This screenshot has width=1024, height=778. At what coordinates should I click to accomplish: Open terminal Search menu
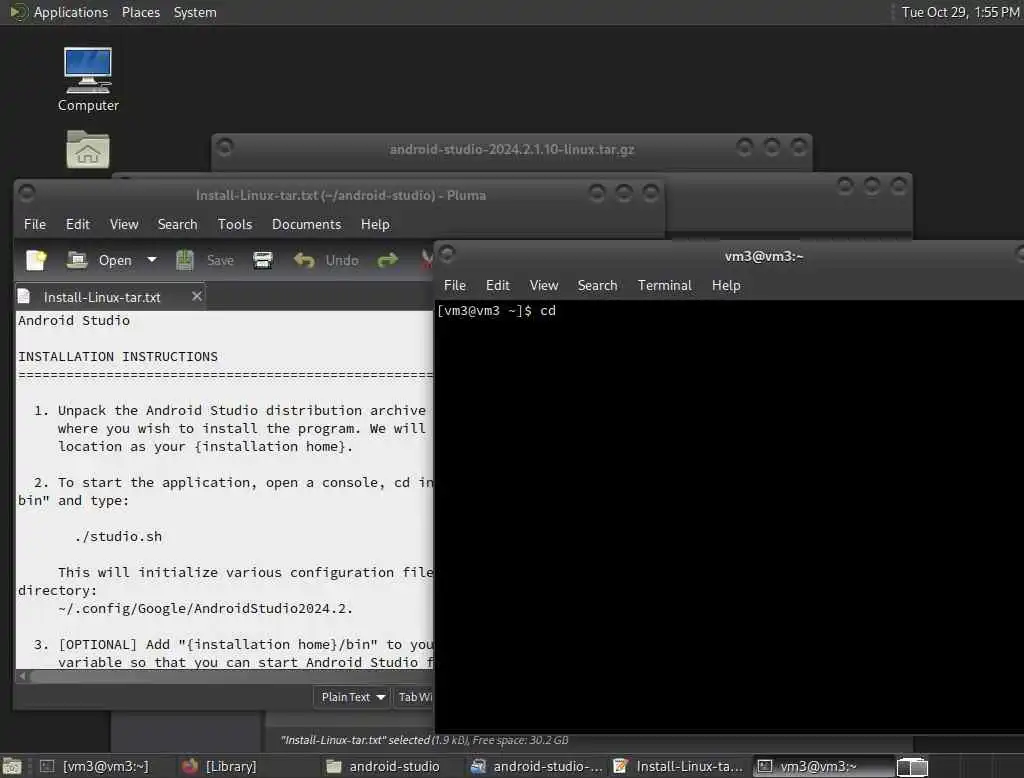597,285
